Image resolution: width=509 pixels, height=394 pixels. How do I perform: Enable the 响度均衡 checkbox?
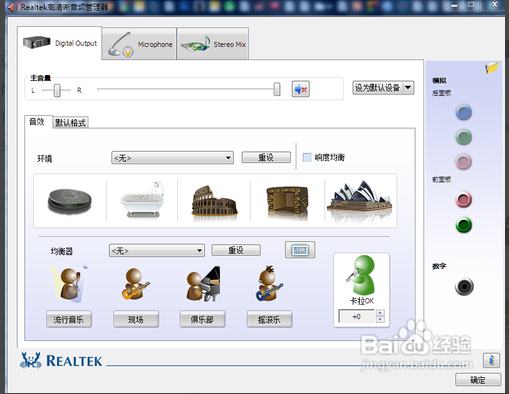[x=307, y=157]
